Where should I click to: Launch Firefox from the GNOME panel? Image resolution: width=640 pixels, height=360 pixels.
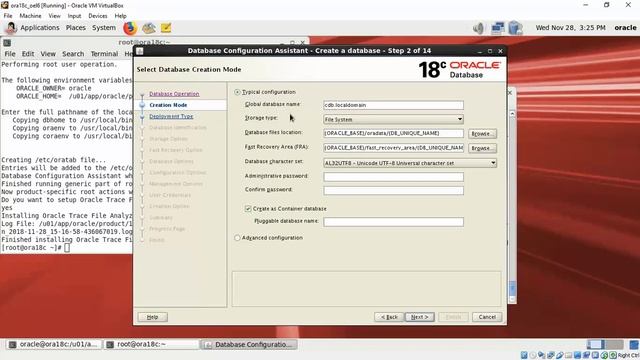pos(130,28)
